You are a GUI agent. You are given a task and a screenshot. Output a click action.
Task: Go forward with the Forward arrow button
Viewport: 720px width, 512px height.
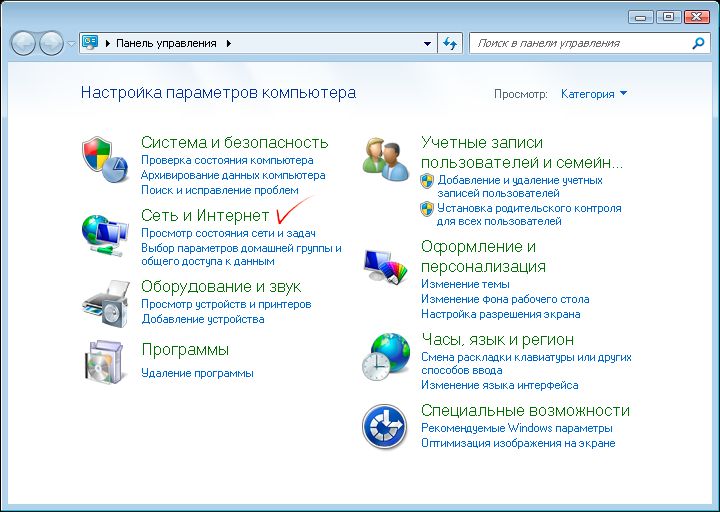(51, 44)
